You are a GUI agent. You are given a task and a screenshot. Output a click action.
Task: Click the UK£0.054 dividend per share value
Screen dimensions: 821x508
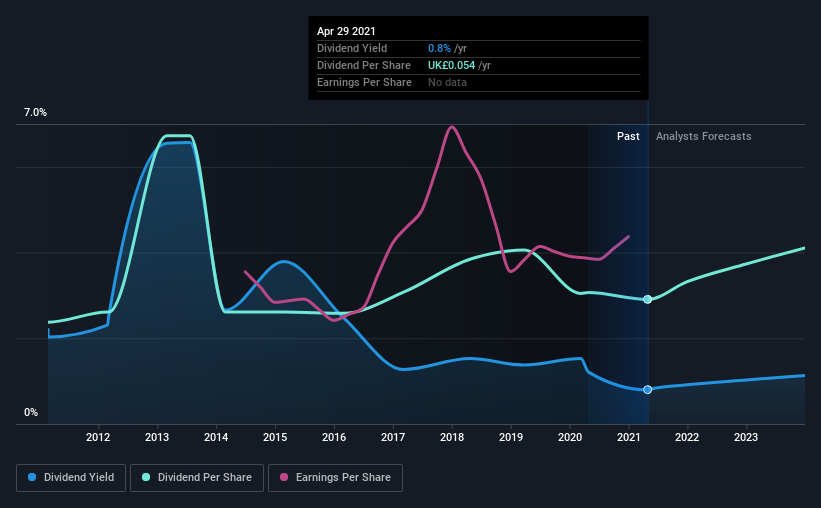(451, 65)
